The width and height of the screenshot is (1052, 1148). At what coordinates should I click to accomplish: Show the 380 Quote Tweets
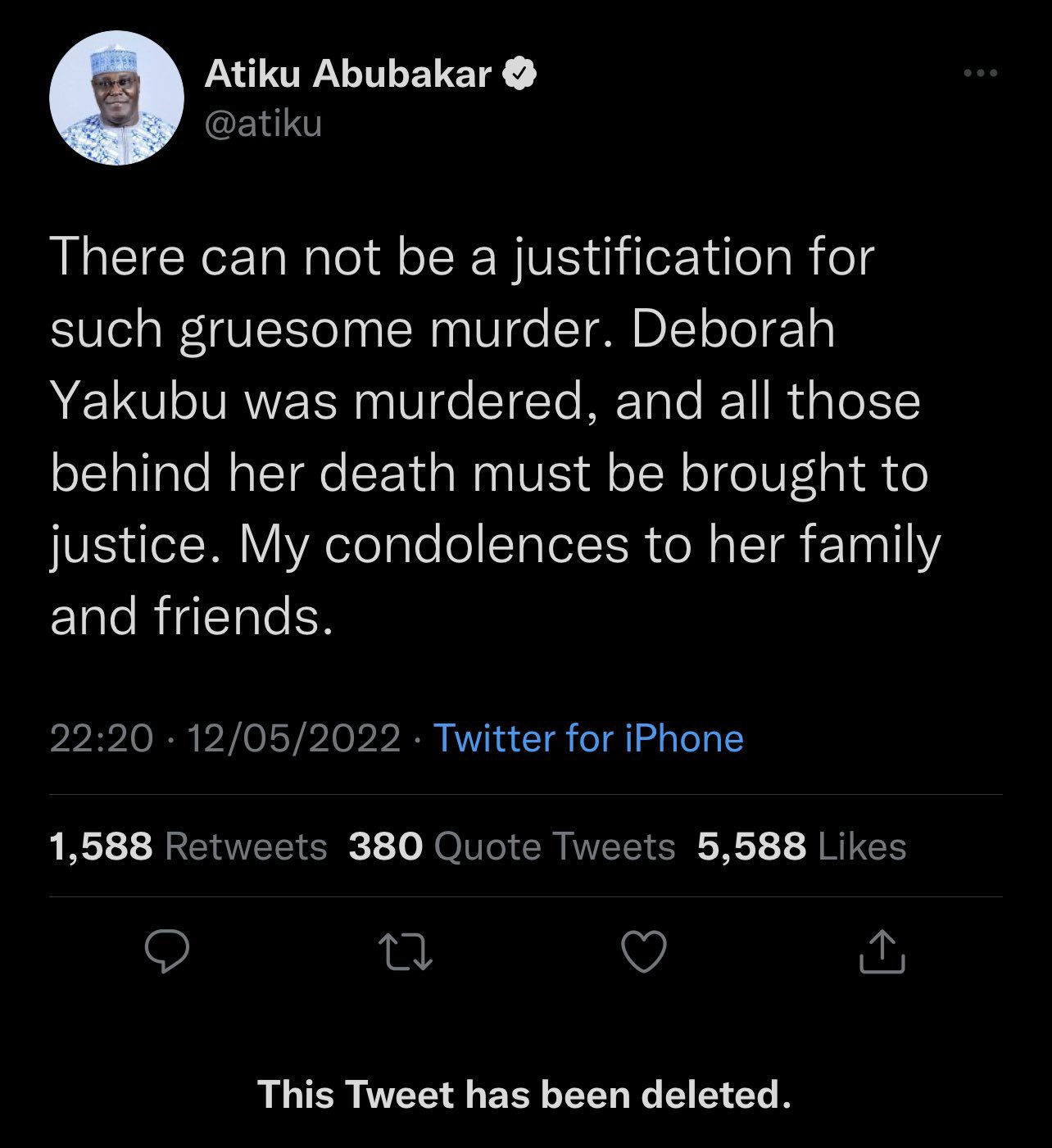512,846
